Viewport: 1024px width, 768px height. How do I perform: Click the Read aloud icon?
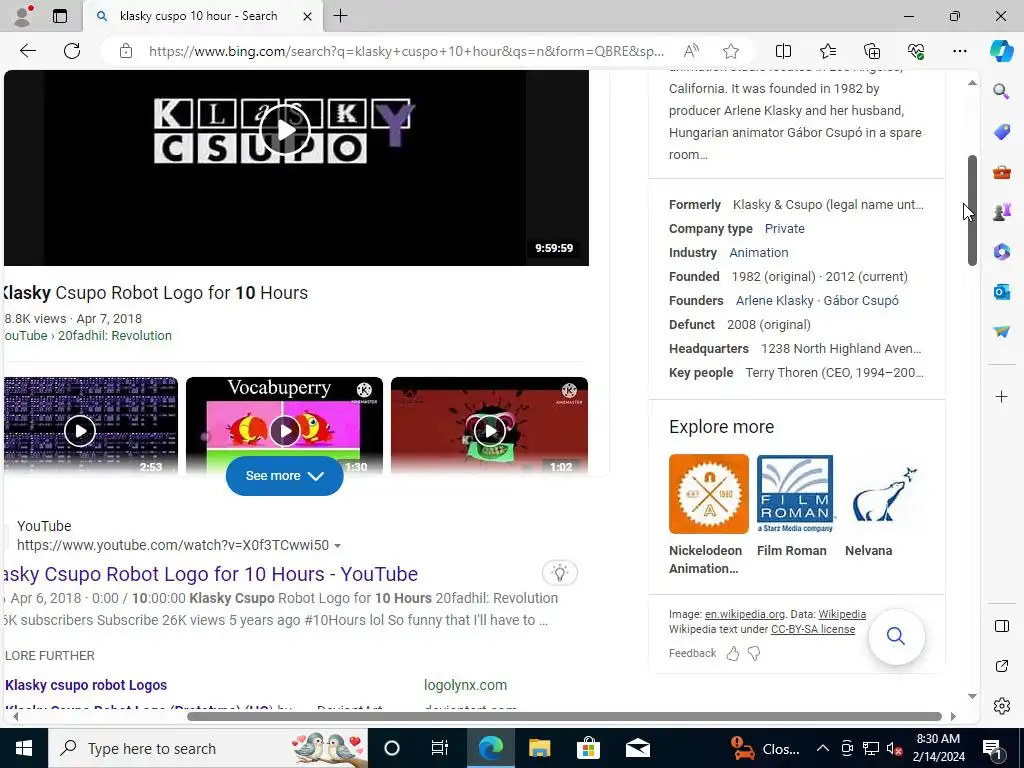point(691,51)
